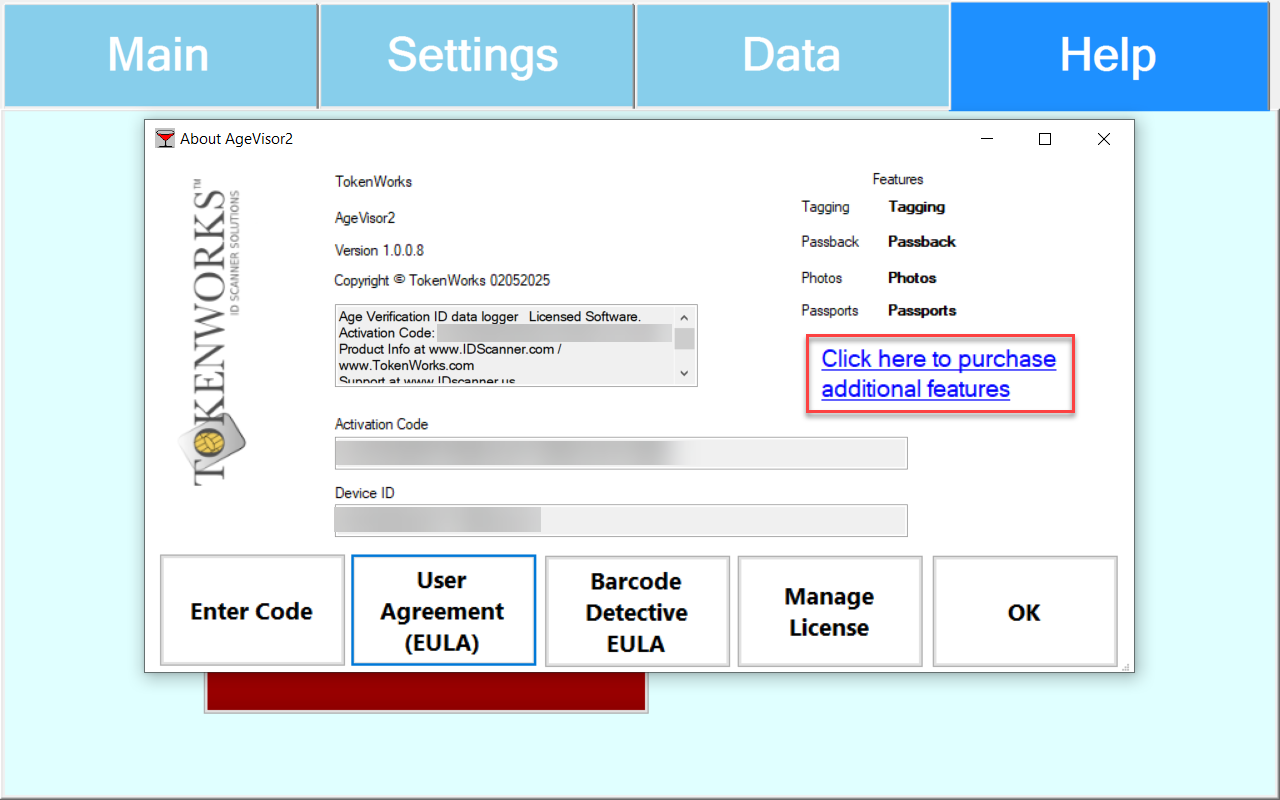This screenshot has height=800, width=1280.
Task: Click the bold Tagging feature value
Action: 917,207
